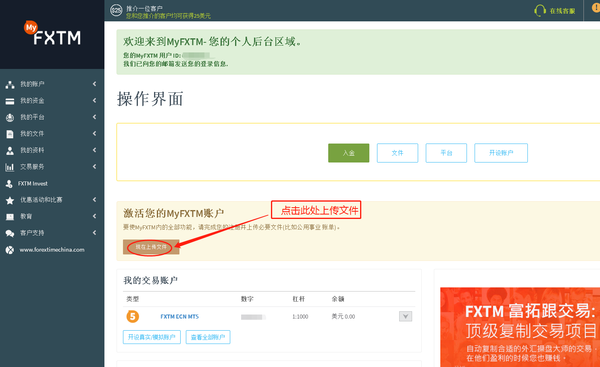Click the 平台 button
Viewport: 600px width, 367px height.
[x=446, y=153]
